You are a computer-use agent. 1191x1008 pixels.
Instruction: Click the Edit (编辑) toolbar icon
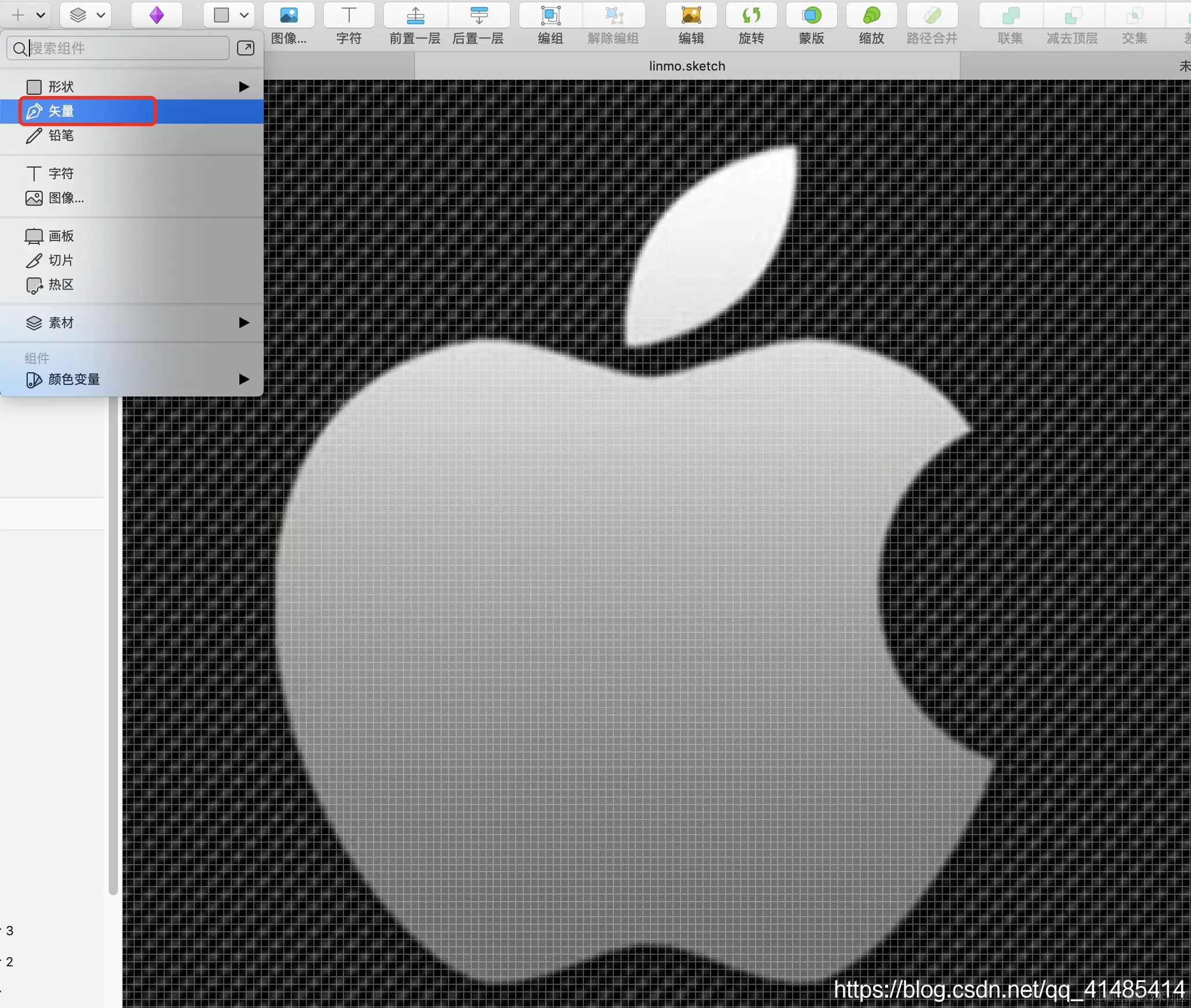click(691, 16)
